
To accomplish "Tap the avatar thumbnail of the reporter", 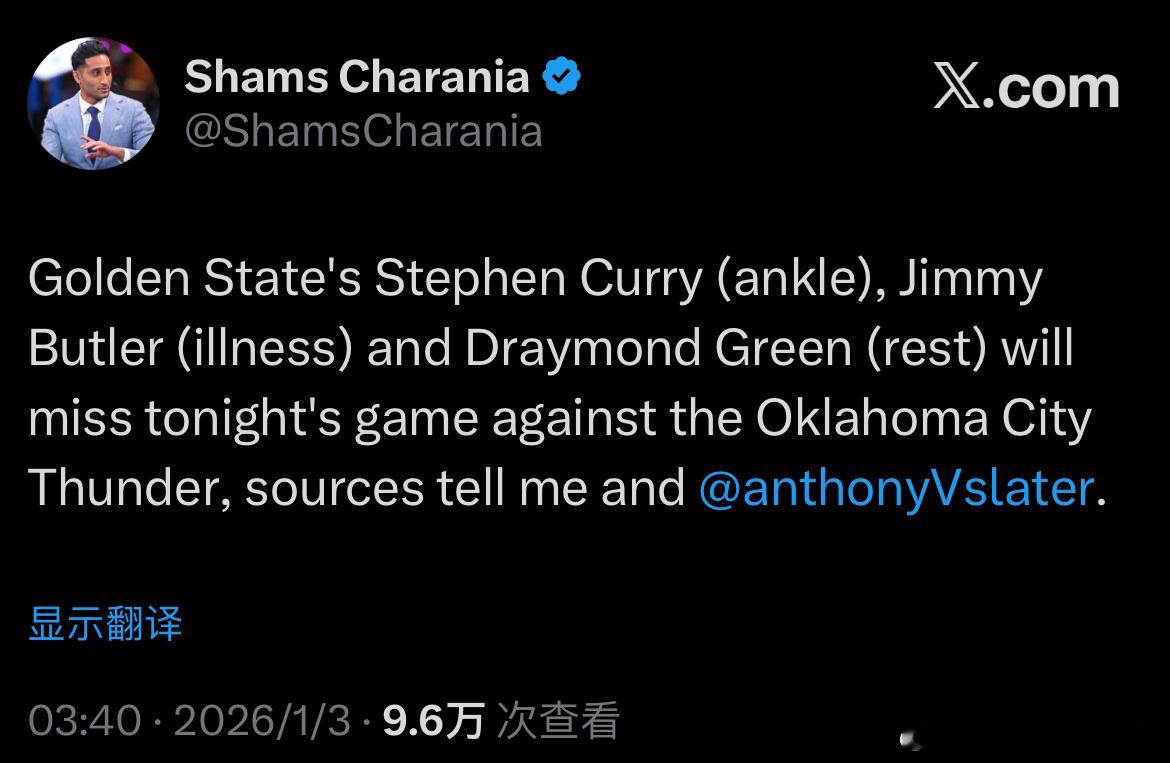I will (x=92, y=101).
